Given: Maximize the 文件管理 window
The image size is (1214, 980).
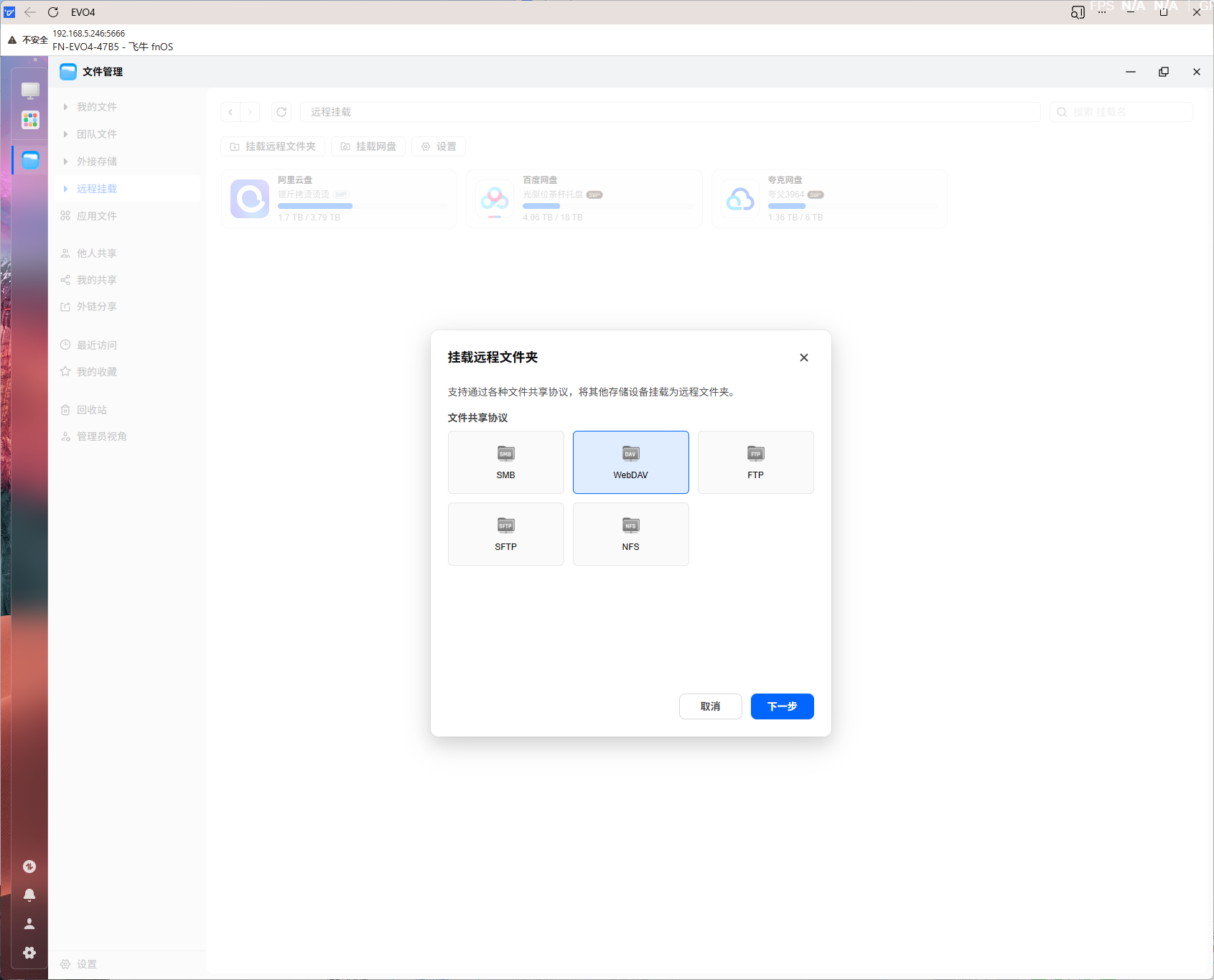Looking at the screenshot, I should pyautogui.click(x=1164, y=72).
